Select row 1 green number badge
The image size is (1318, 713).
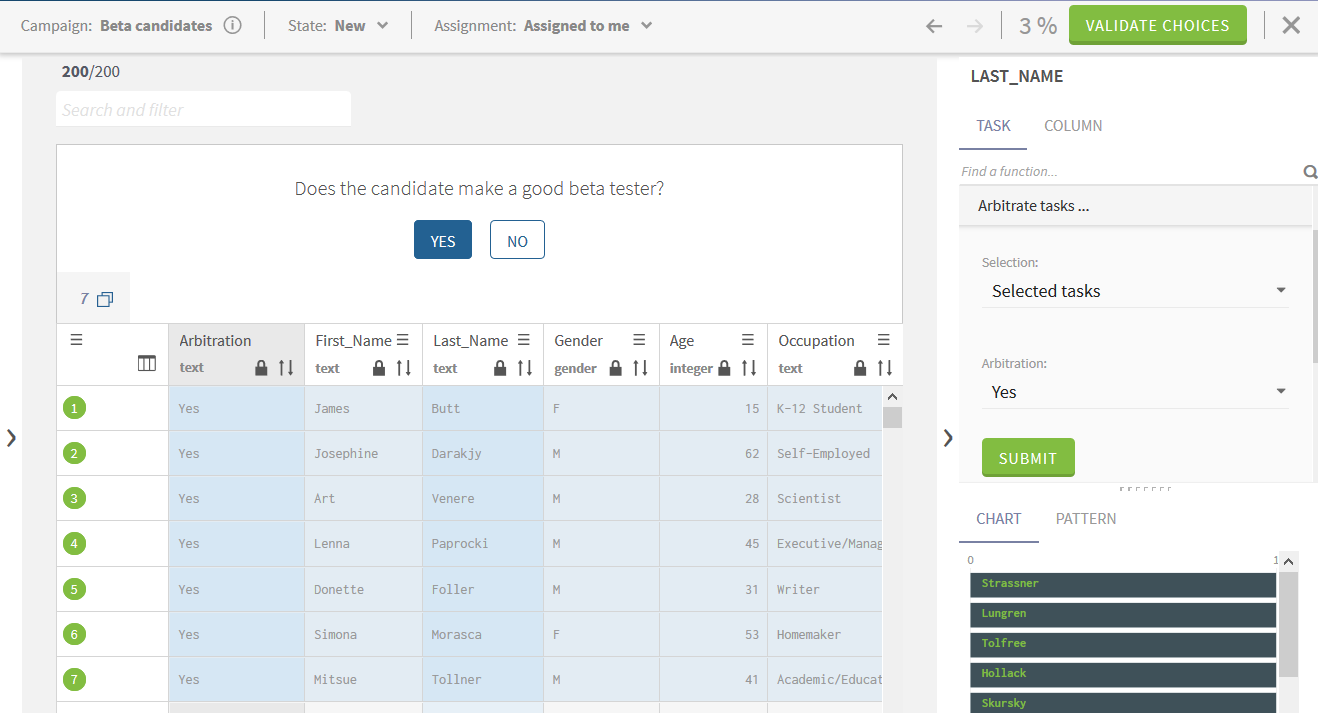[x=75, y=408]
